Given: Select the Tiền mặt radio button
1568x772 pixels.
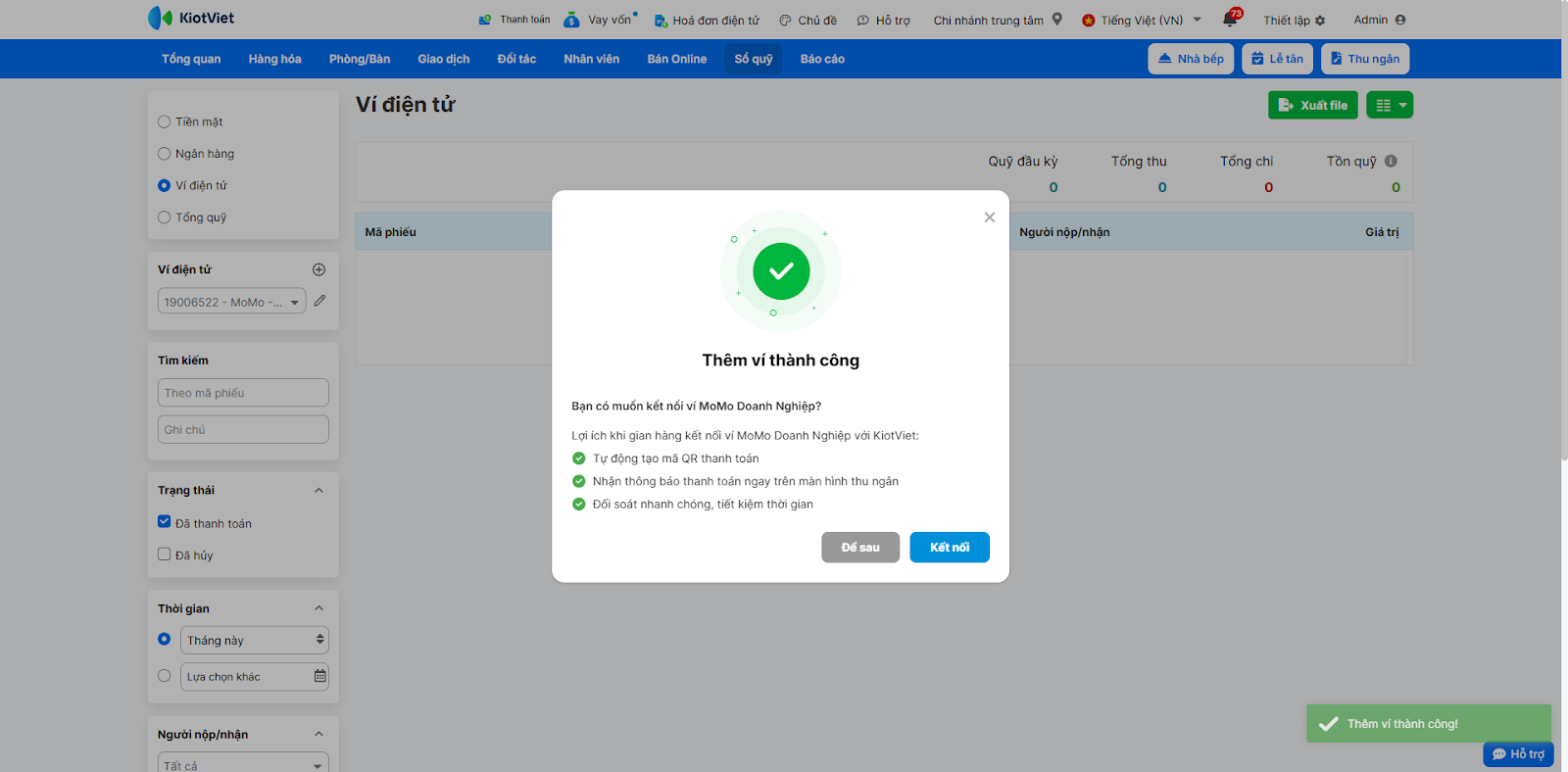Looking at the screenshot, I should (x=164, y=121).
